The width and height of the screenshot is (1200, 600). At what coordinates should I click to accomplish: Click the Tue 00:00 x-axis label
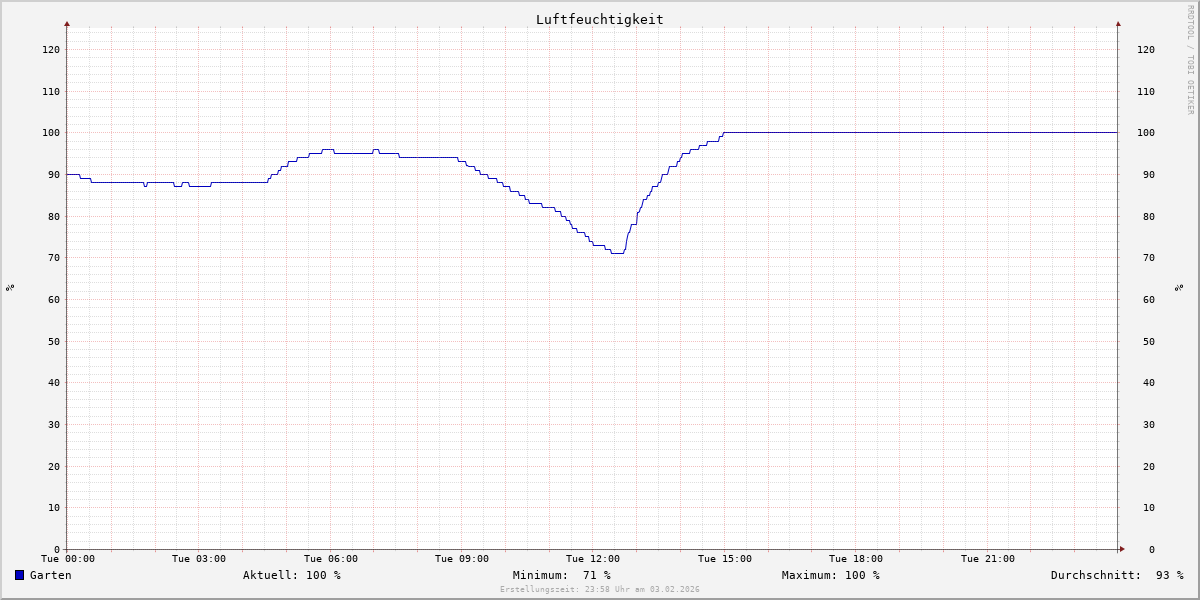68,559
